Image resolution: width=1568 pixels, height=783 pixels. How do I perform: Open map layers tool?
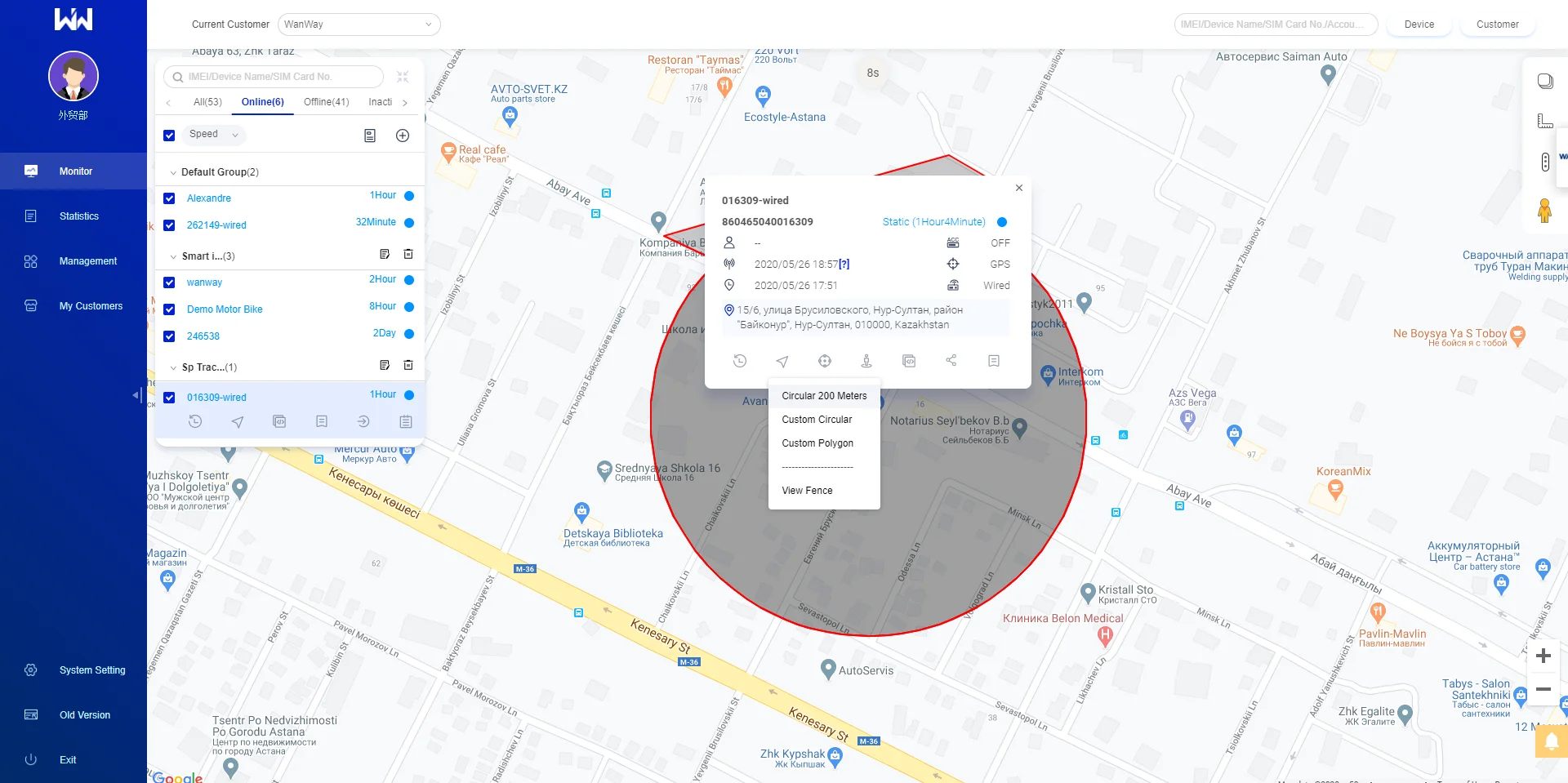click(x=1545, y=81)
